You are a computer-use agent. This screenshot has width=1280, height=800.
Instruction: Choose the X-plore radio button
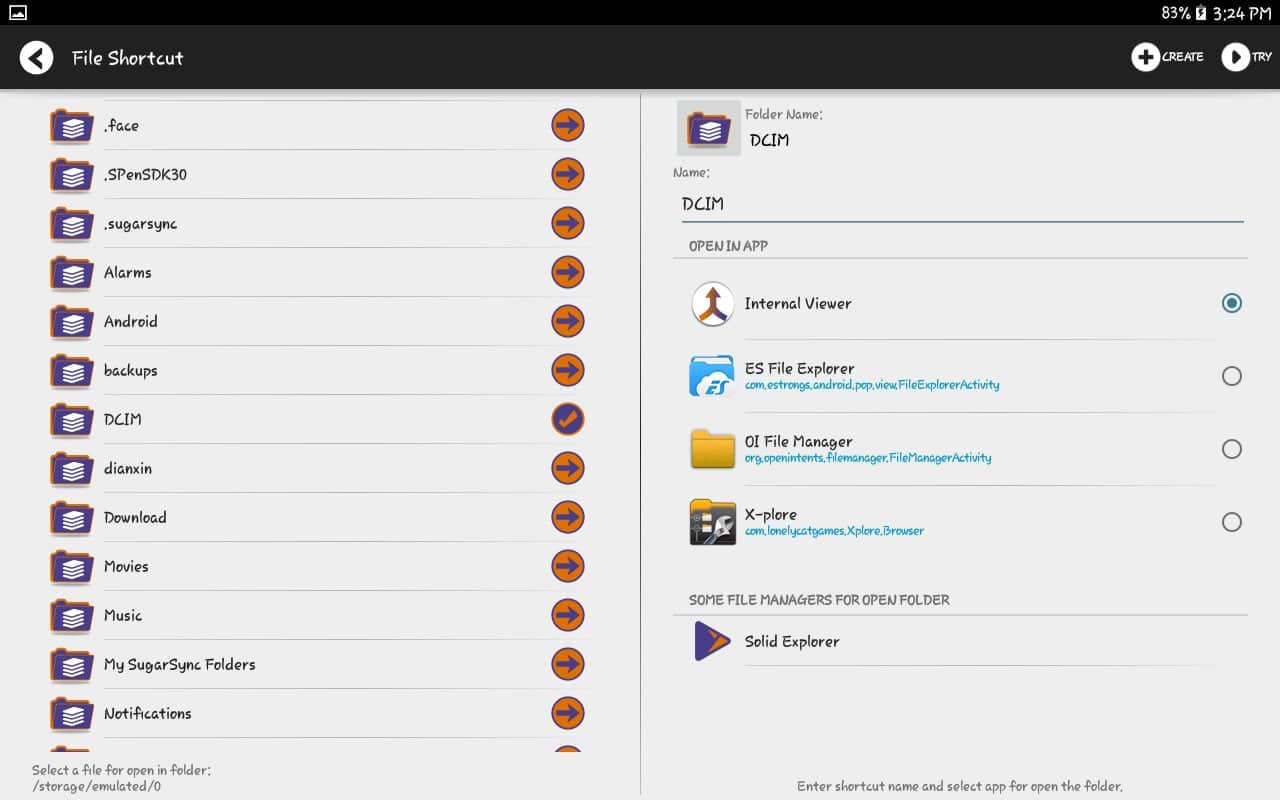(x=1232, y=522)
